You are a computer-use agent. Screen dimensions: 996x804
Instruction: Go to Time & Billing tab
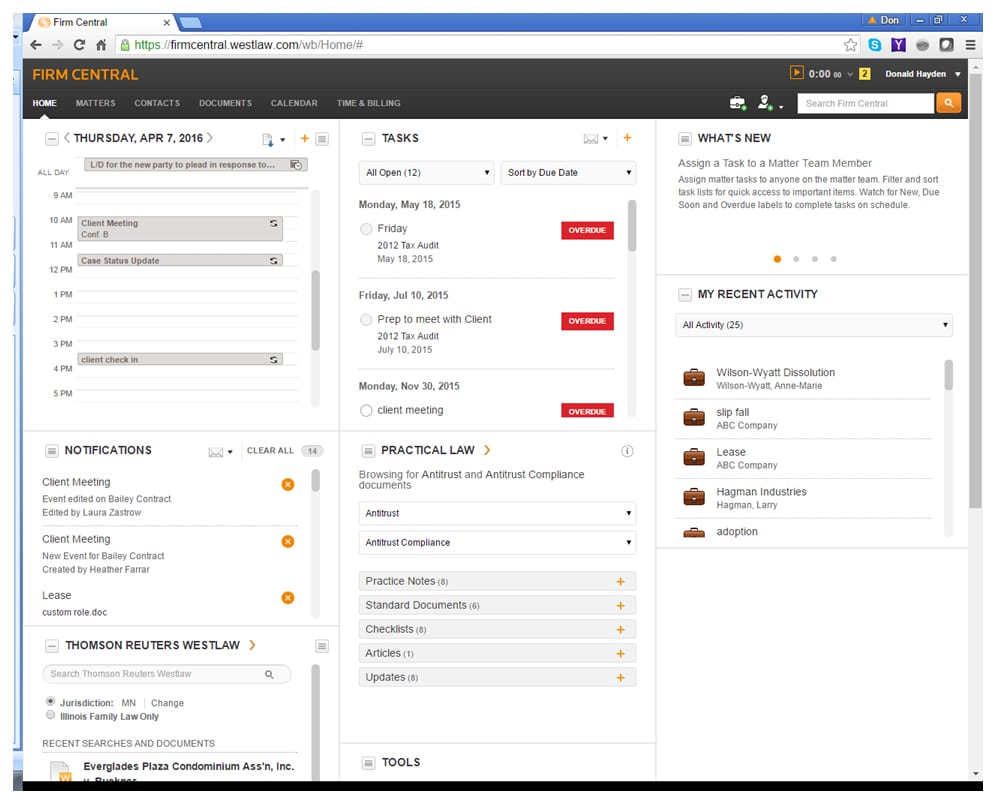pyautogui.click(x=368, y=103)
